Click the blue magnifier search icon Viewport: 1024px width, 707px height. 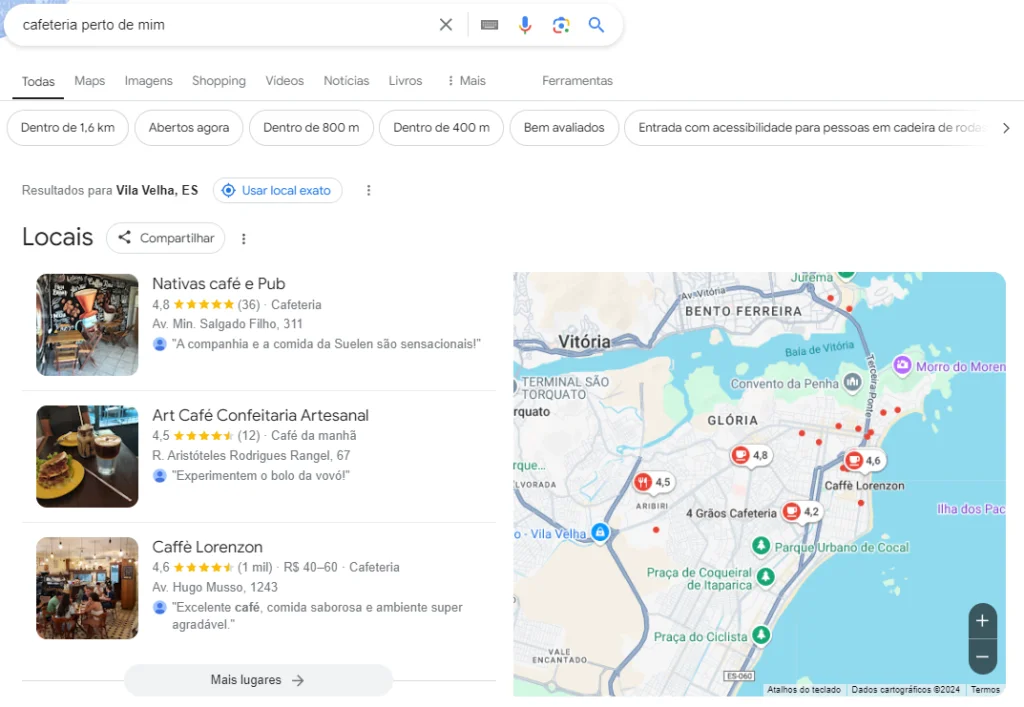(x=596, y=25)
